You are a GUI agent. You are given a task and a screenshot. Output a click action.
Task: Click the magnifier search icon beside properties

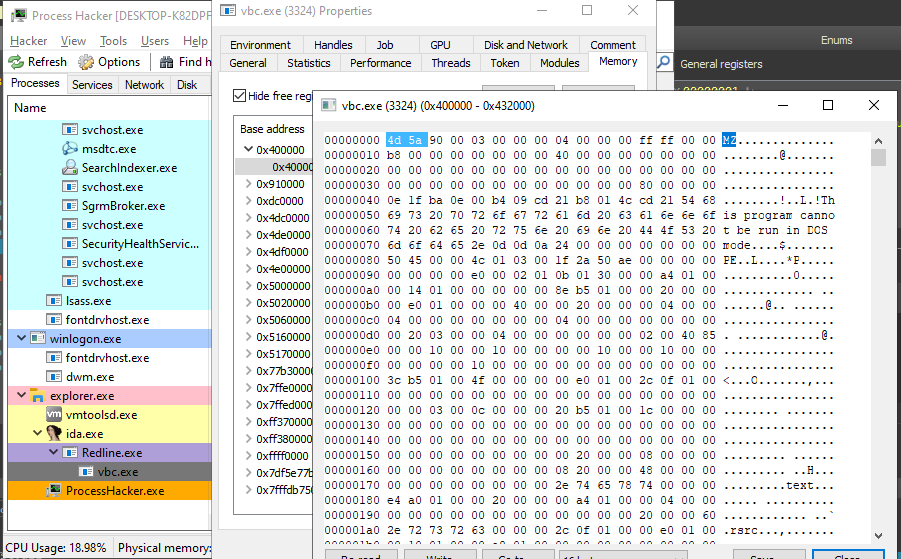pos(664,61)
